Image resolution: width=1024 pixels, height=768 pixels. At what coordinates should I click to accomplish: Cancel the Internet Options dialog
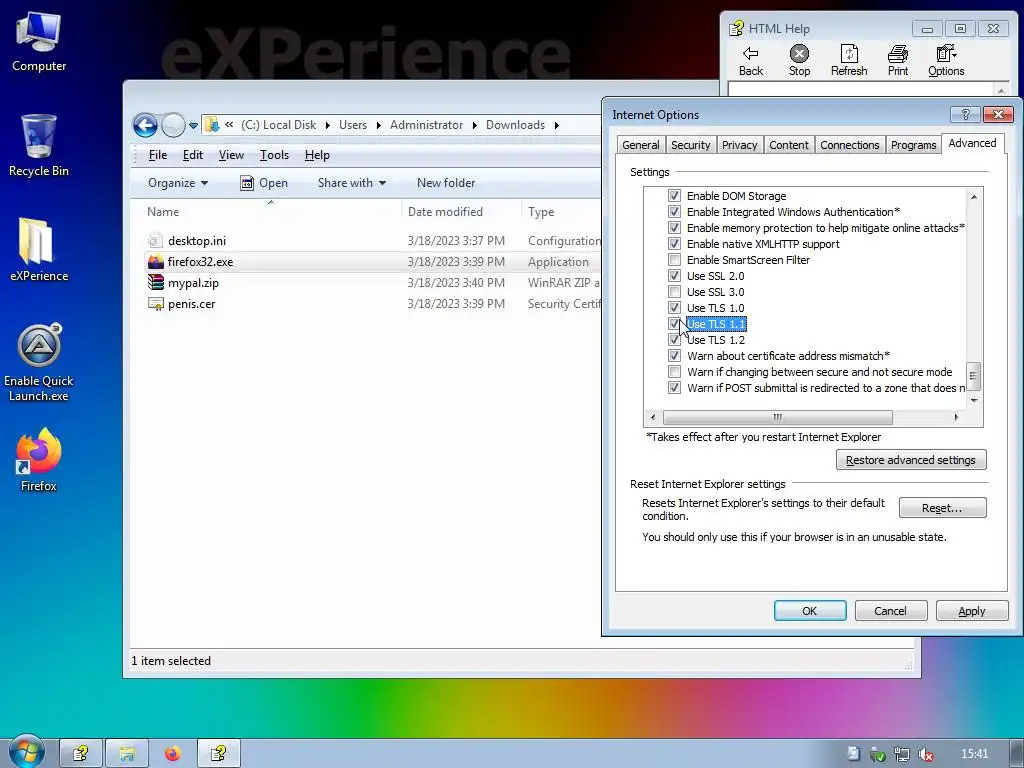[891, 611]
